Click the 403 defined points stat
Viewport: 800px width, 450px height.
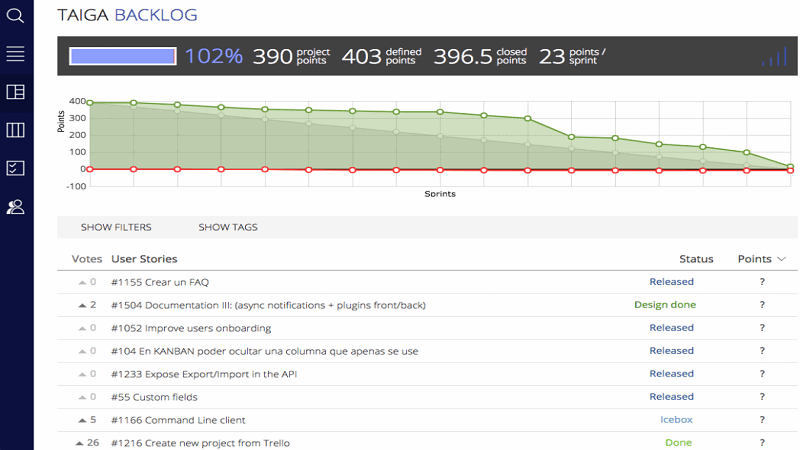coord(382,56)
